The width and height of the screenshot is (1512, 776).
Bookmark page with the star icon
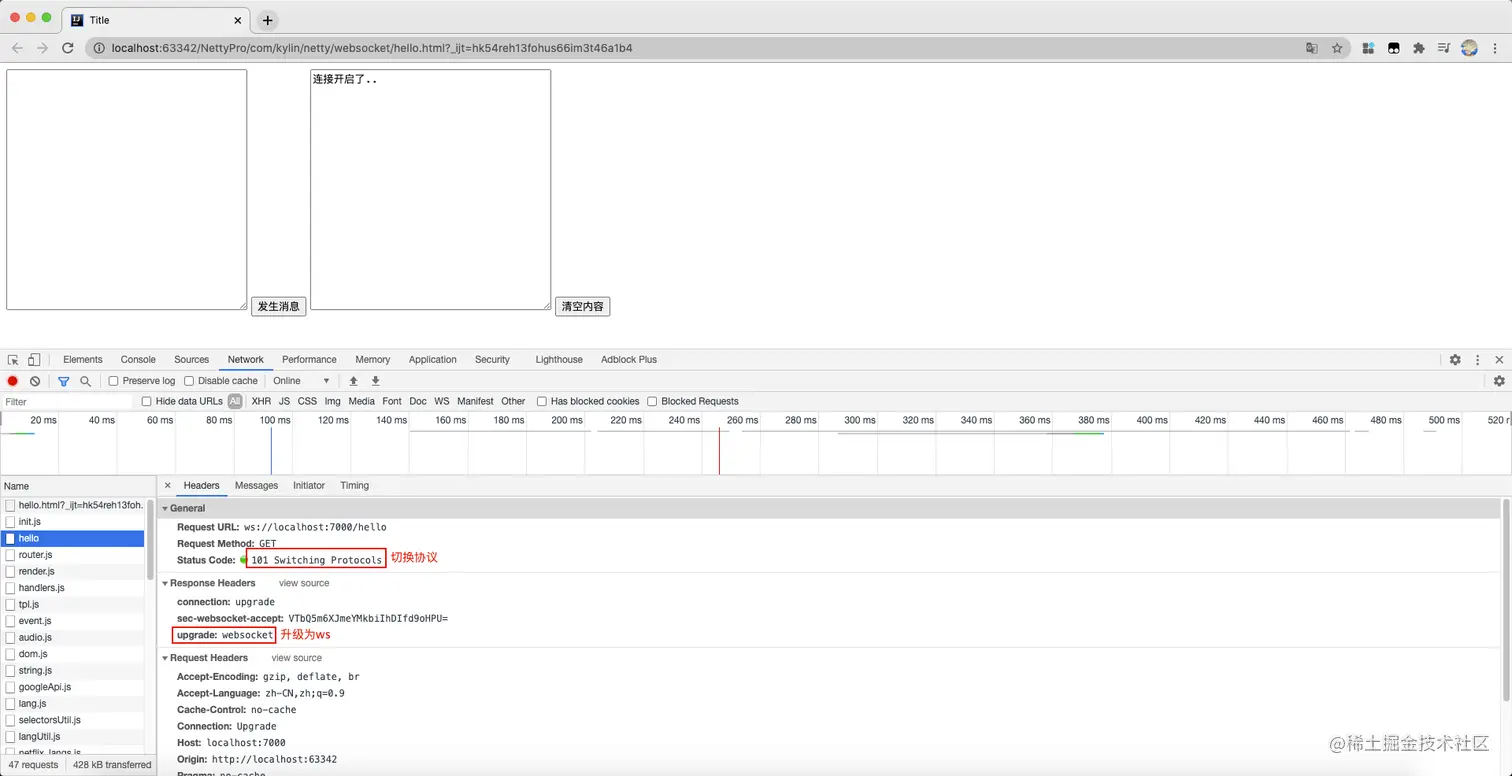tap(1337, 48)
